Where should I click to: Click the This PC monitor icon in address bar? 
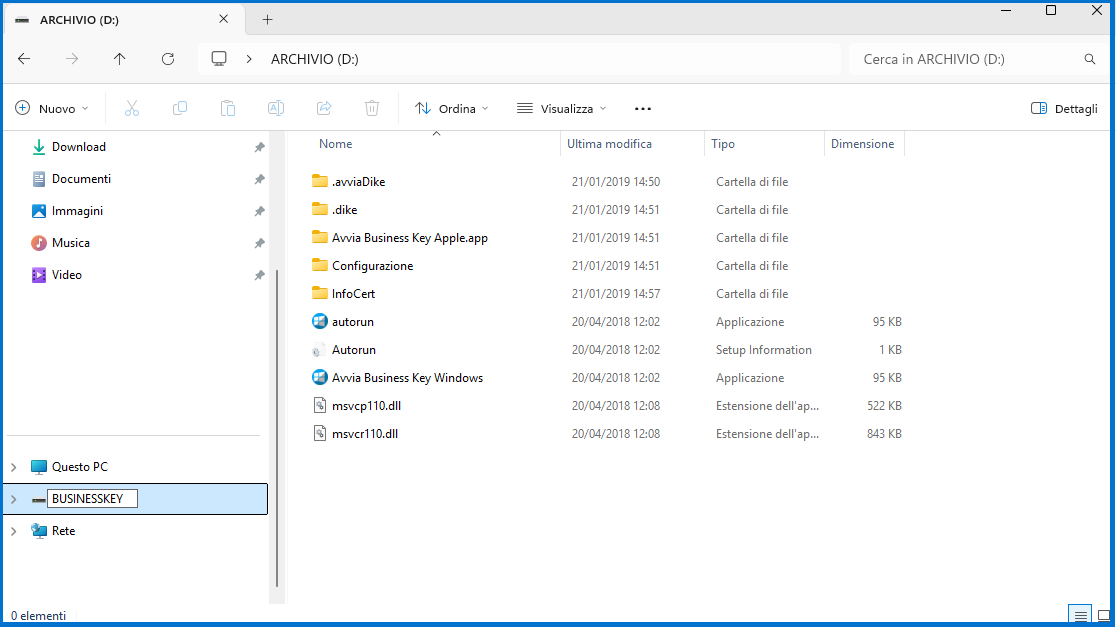pyautogui.click(x=219, y=59)
